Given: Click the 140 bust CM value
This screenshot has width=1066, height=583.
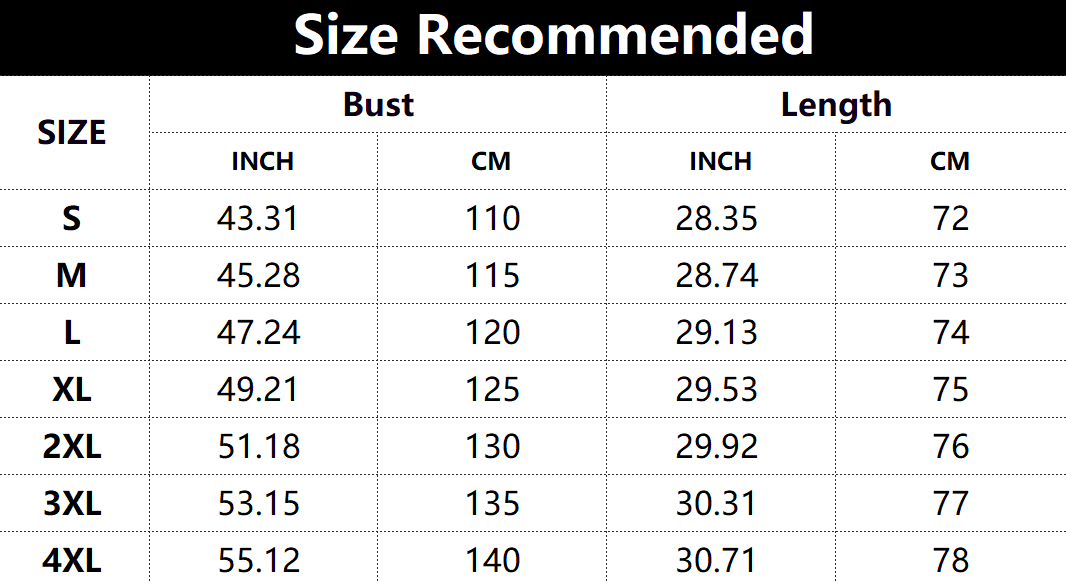Looking at the screenshot, I should pos(492,561).
